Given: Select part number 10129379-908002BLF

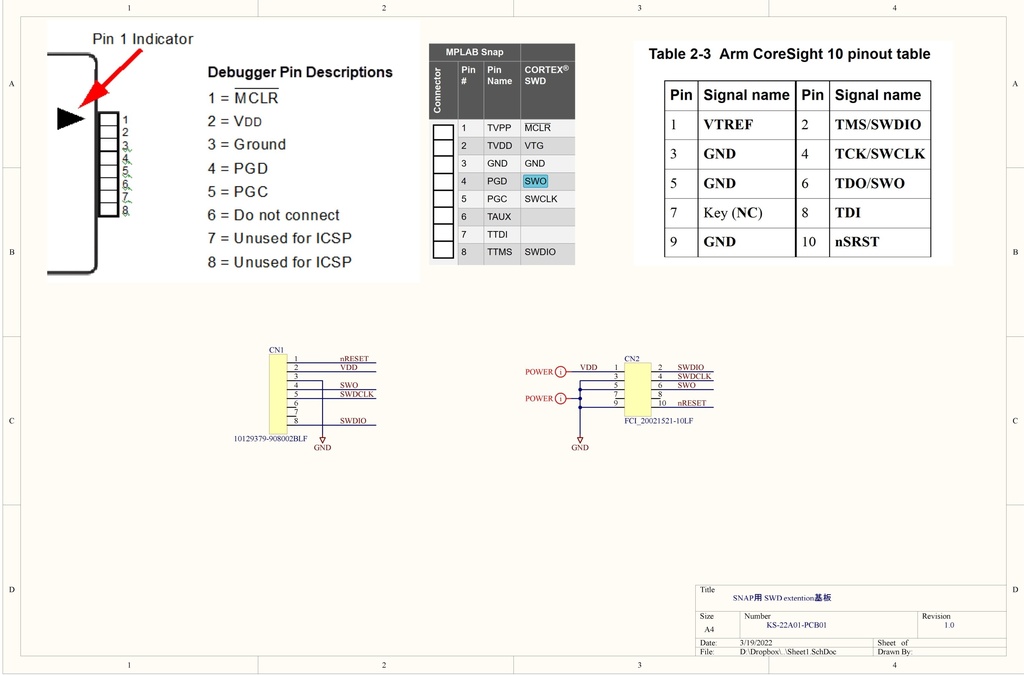Looking at the screenshot, I should pyautogui.click(x=270, y=439).
